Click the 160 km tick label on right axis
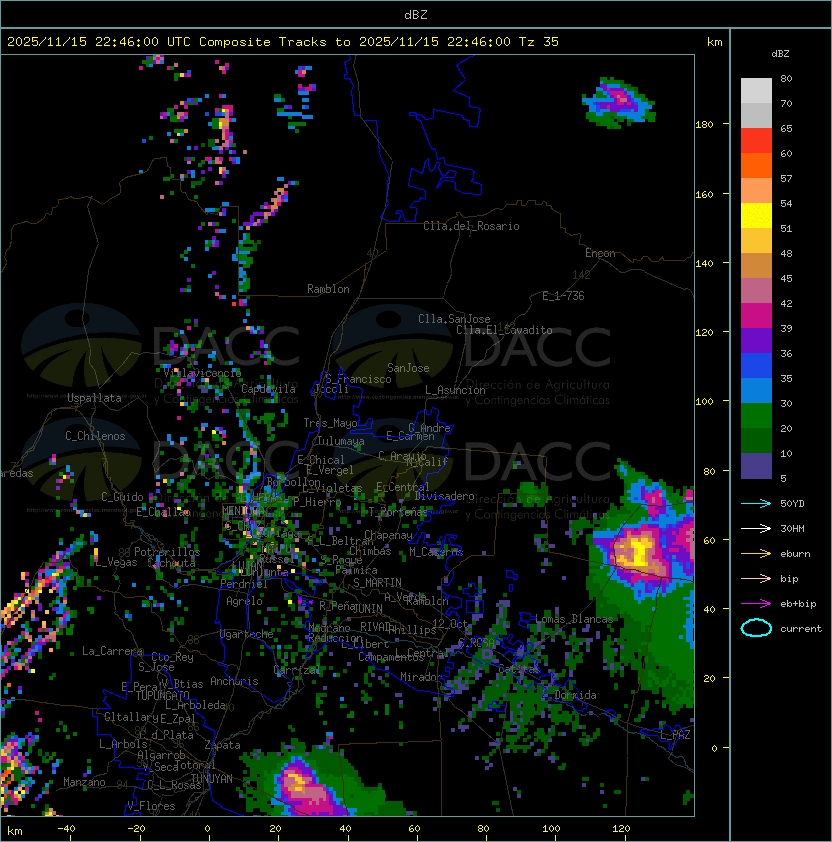 704,194
